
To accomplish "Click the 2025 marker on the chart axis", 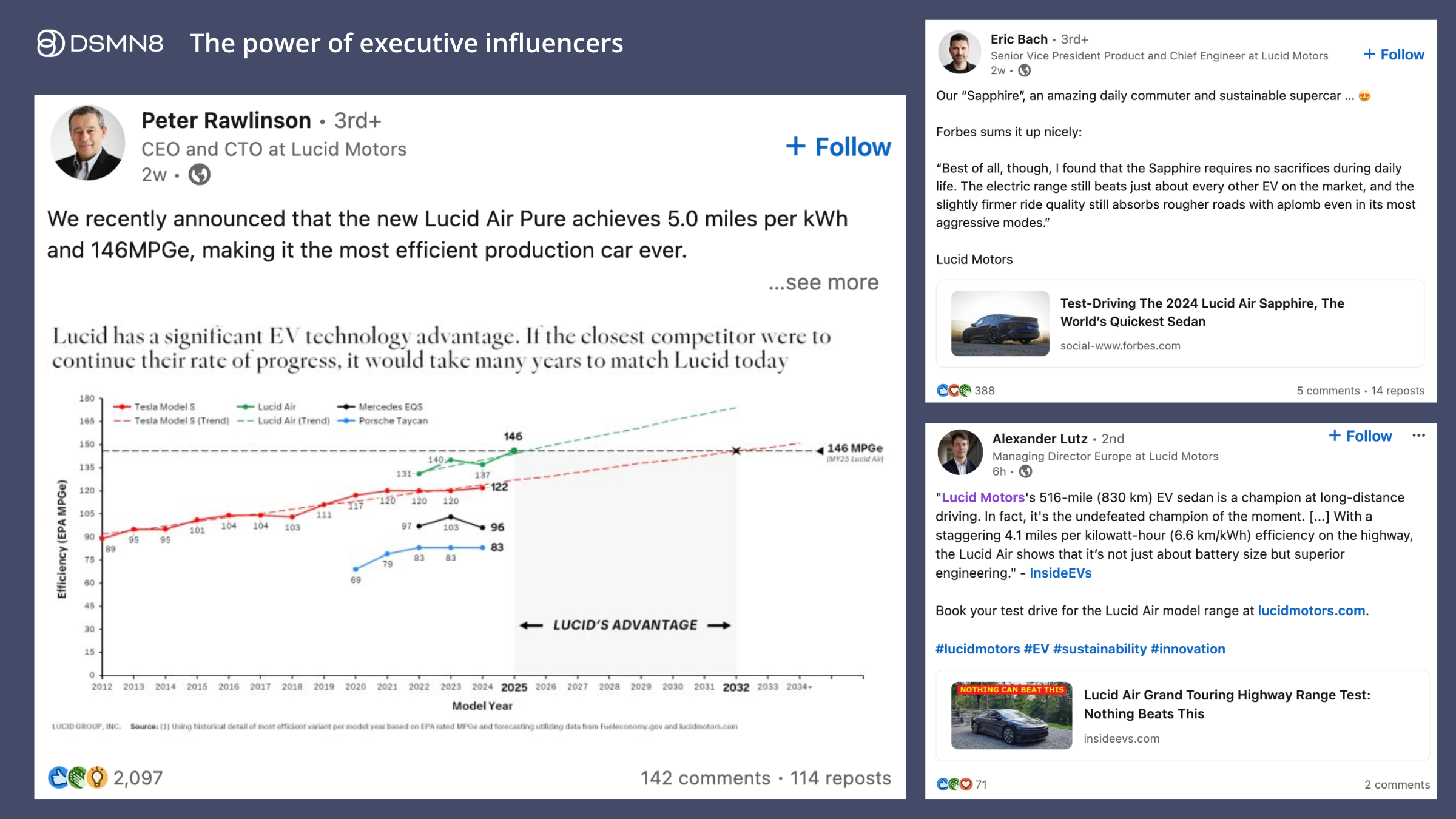I will pyautogui.click(x=514, y=687).
